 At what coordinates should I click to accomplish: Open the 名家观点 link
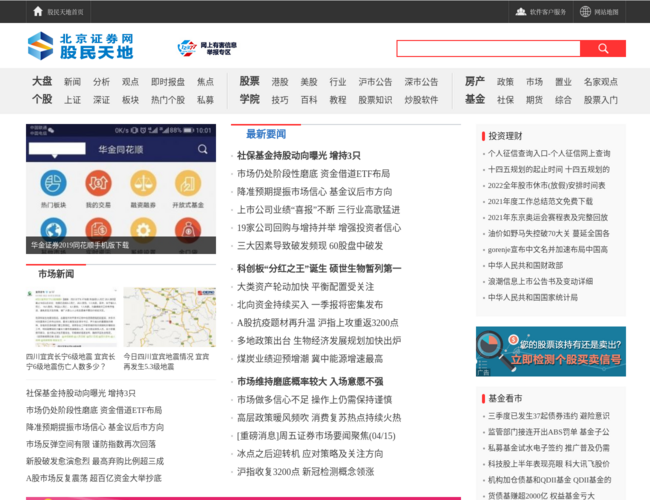[601, 82]
